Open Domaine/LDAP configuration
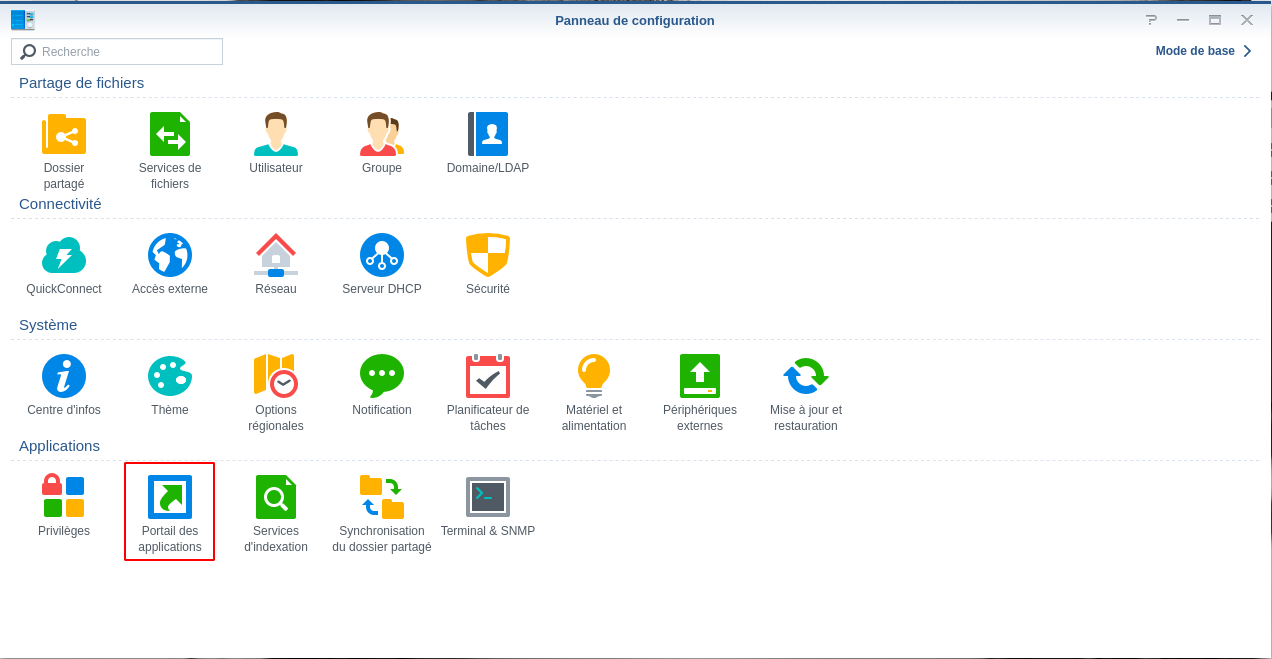 [488, 135]
